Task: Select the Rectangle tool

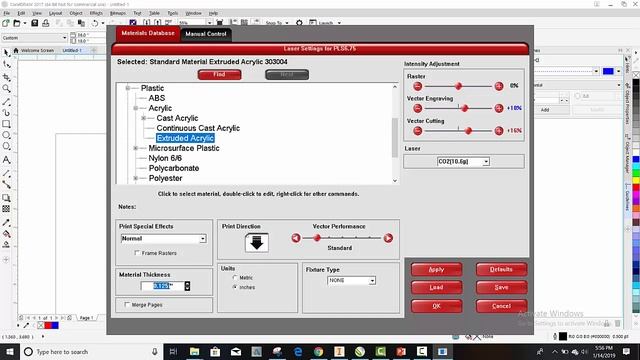Action: (x=6, y=124)
